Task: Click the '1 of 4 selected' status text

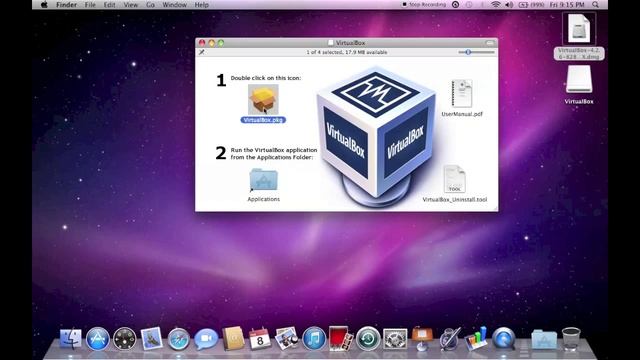Action: click(347, 52)
